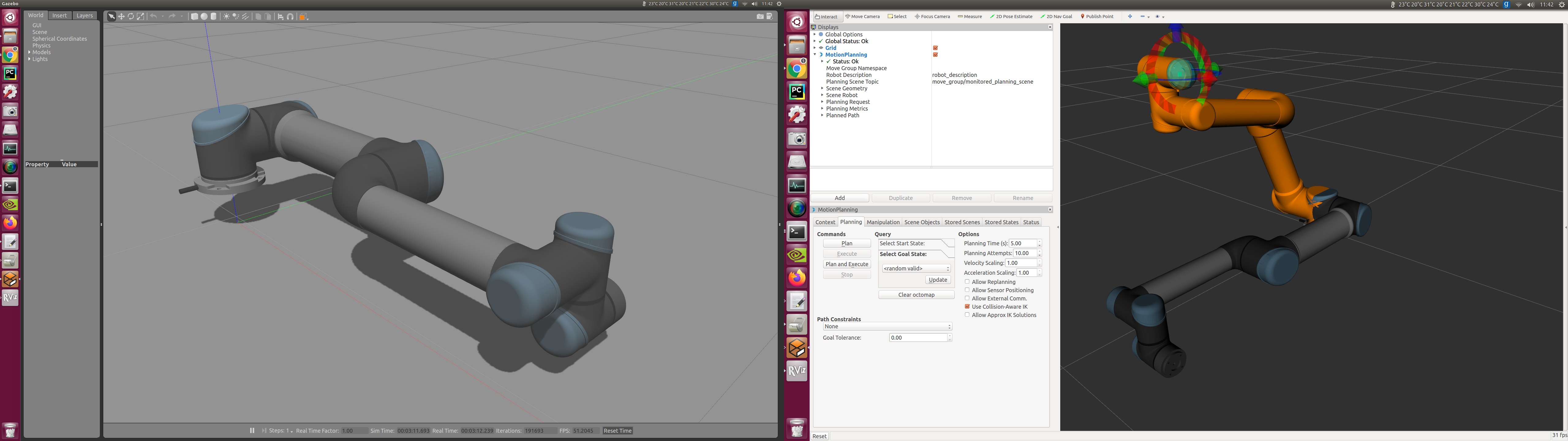Expand the Lights node in Gazebo World tree
The width and height of the screenshot is (1568, 441).
(29, 59)
